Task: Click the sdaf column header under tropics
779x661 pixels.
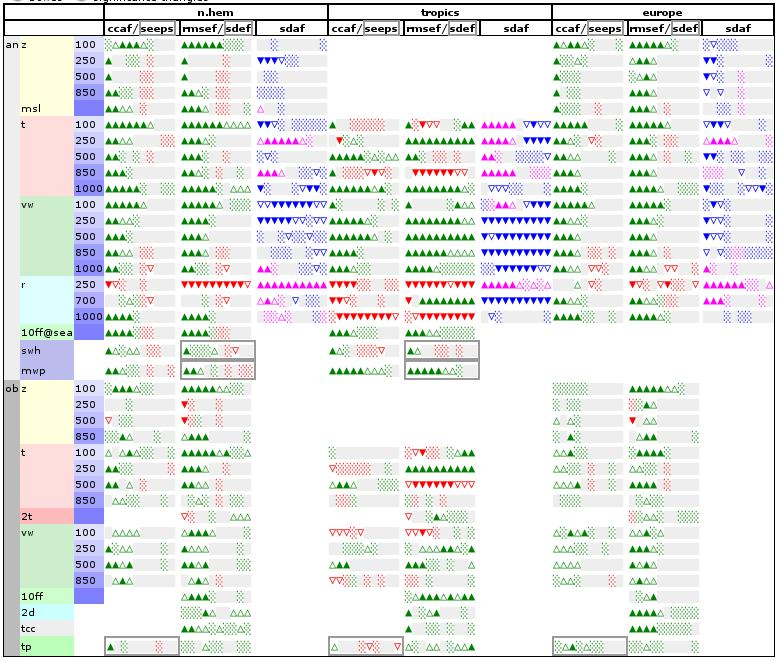Action: click(516, 28)
